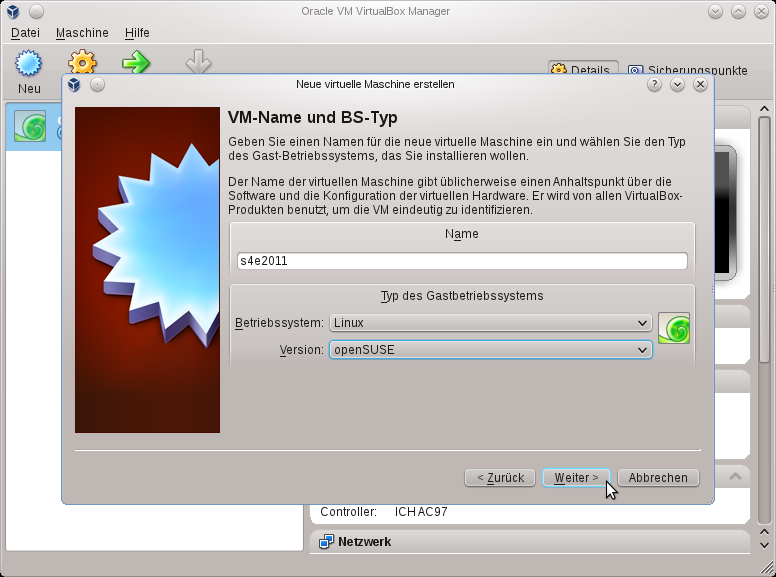Viewport: 776px width, 577px height.
Task: Click the VM preview thumbnail in main window
Action: coord(726,213)
